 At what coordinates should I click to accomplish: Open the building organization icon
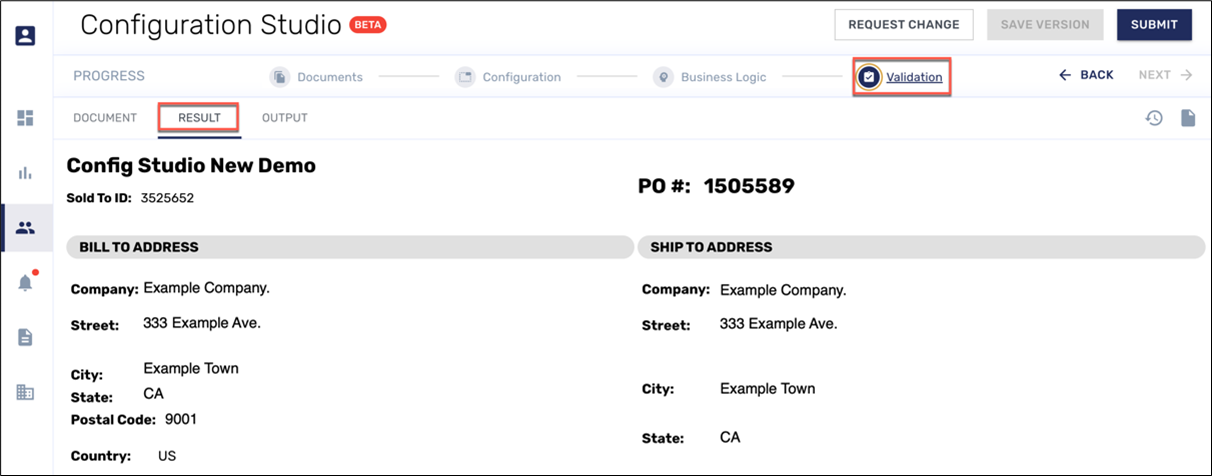pos(25,392)
